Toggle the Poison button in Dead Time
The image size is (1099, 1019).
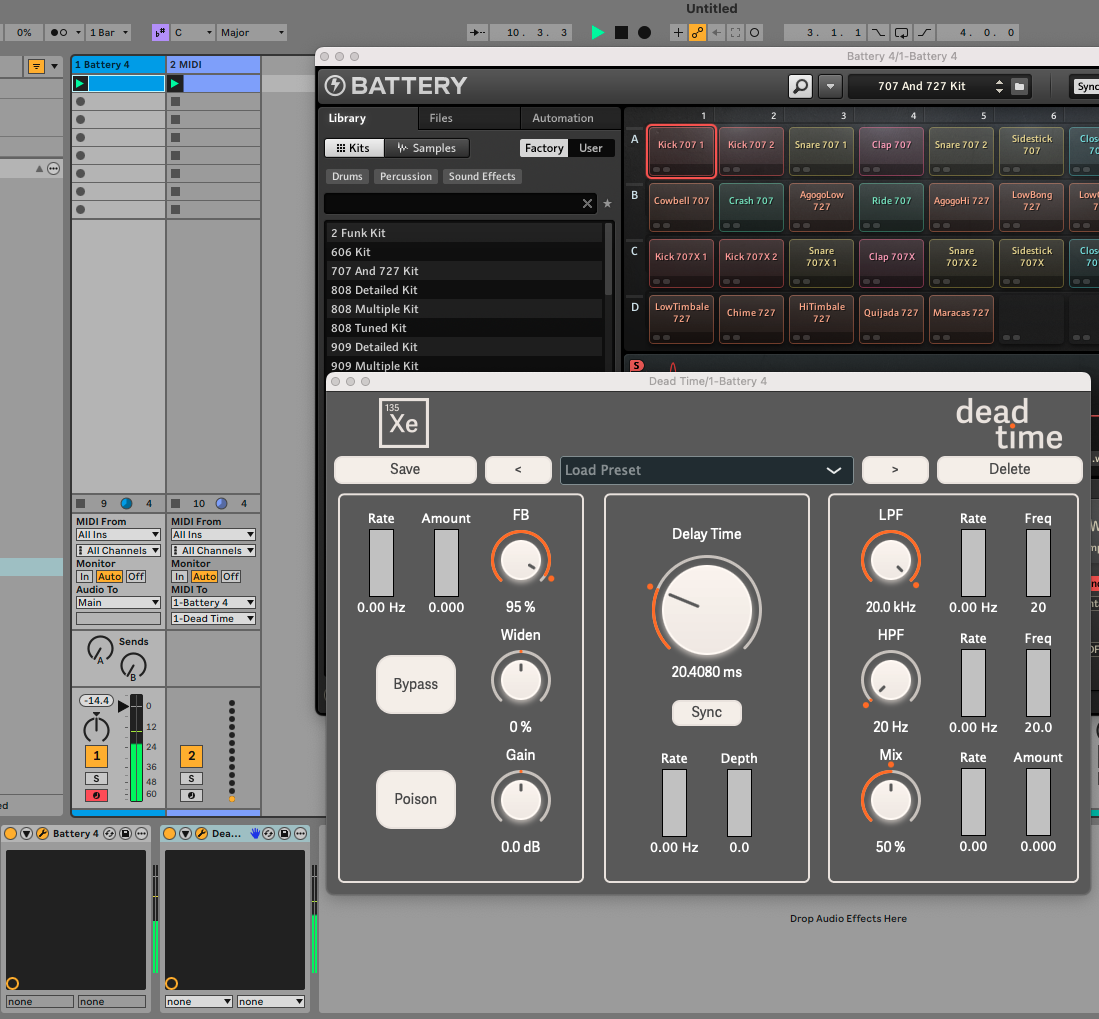(x=416, y=799)
